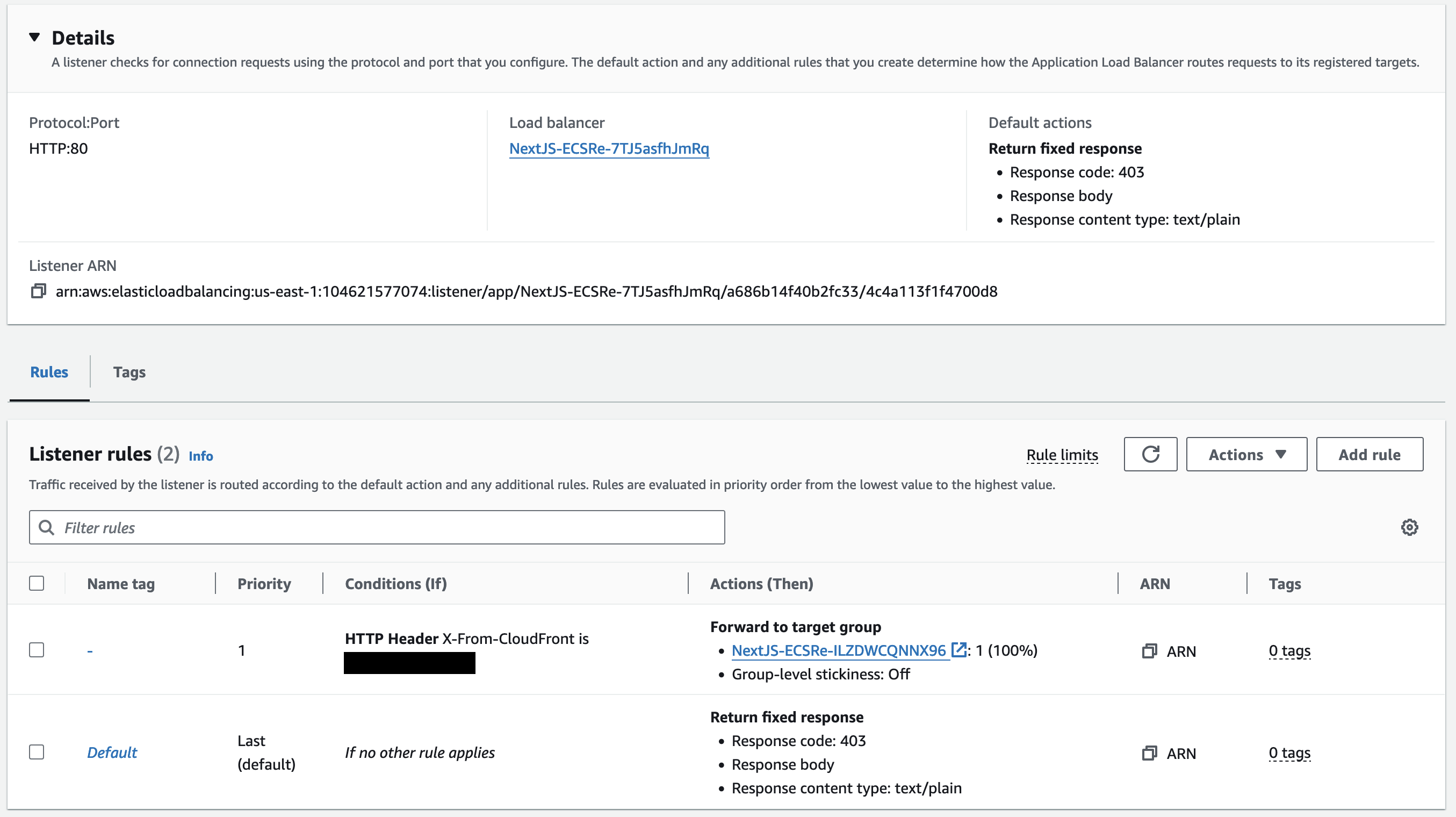This screenshot has width=1456, height=817.
Task: Select all rules header checkbox
Action: point(37,583)
